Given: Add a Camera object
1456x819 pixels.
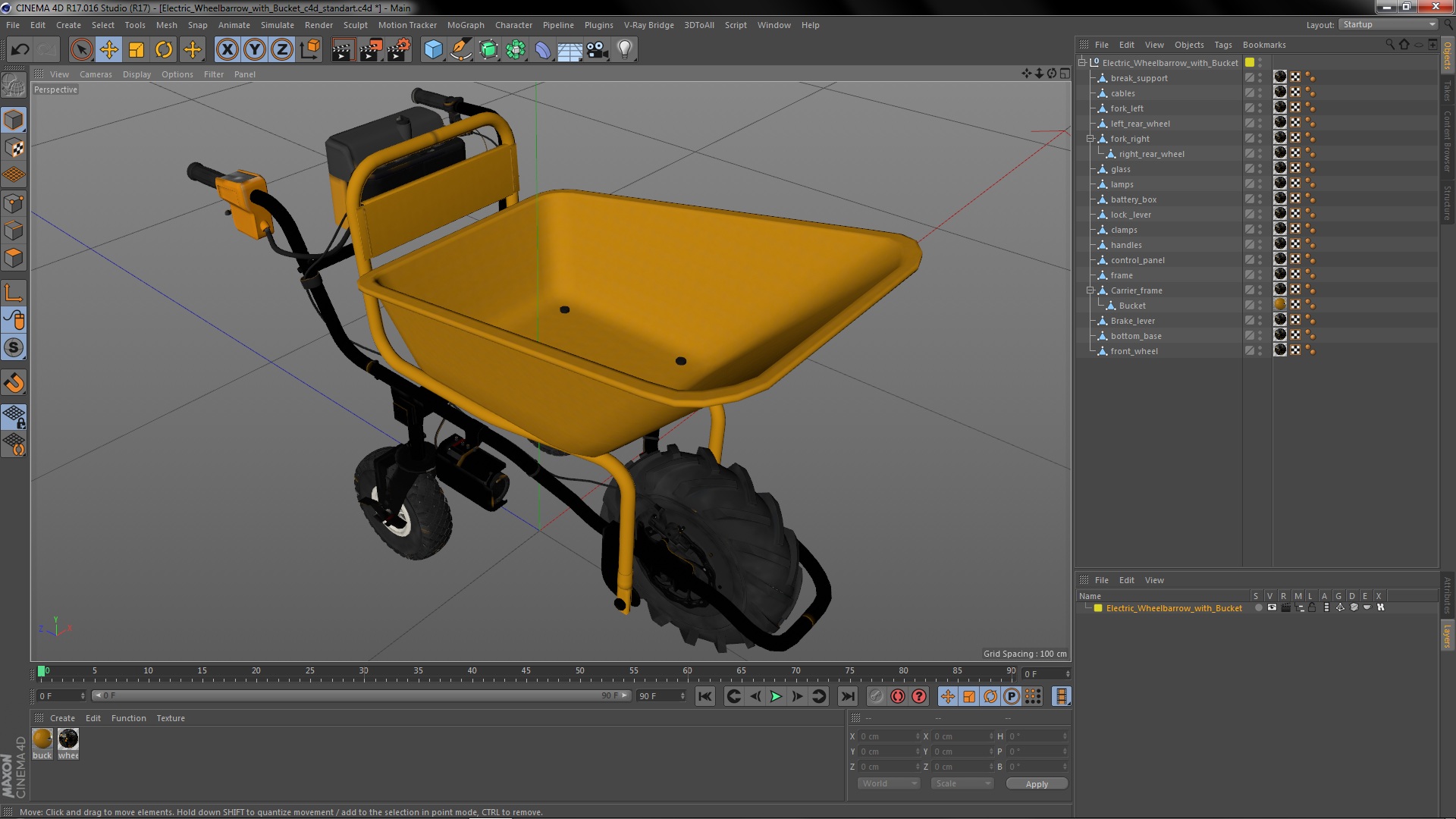Looking at the screenshot, I should pos(598,50).
